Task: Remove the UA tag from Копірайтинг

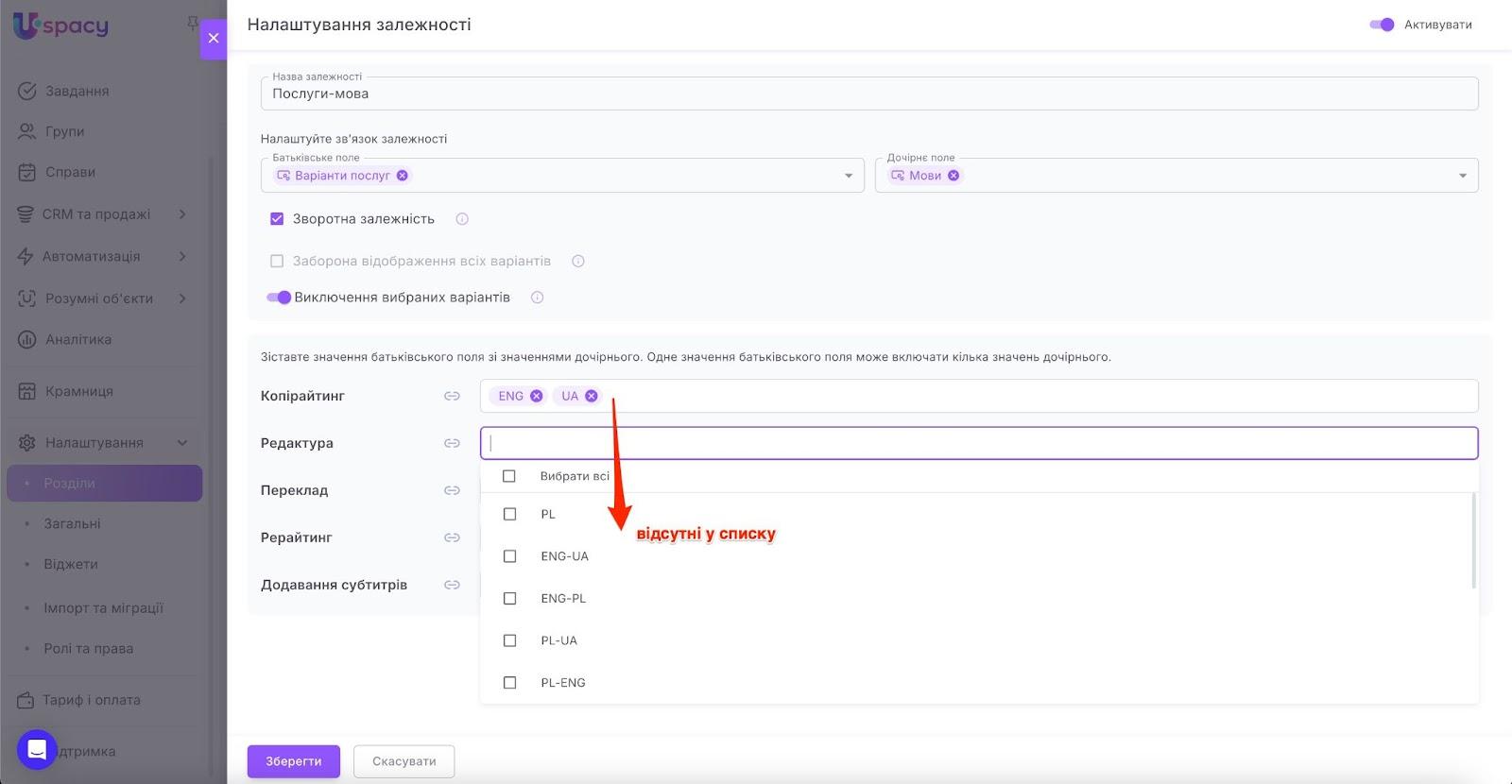Action: coord(592,396)
